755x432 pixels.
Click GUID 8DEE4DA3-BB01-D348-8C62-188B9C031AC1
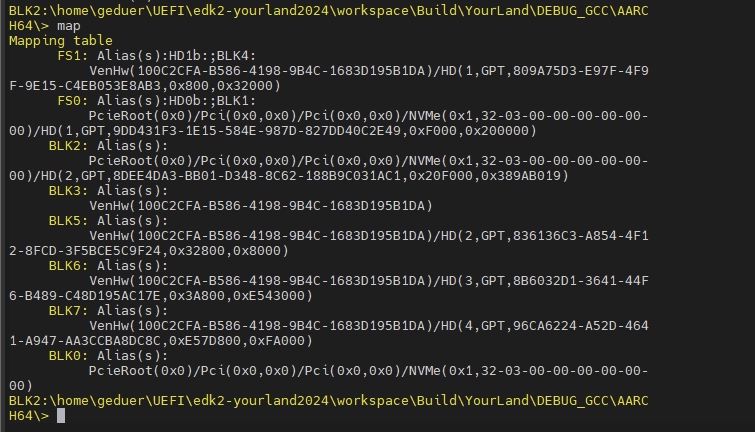[257, 176]
